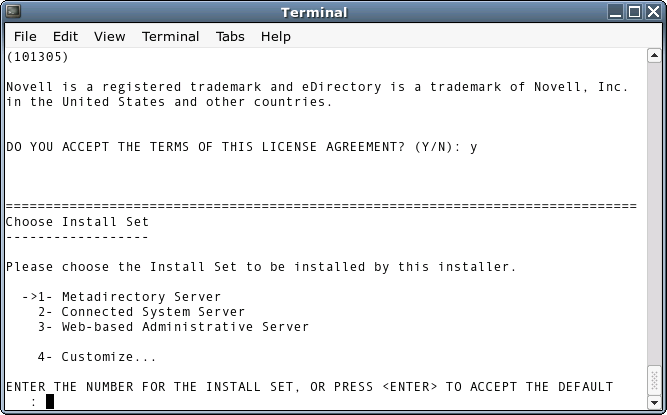Open the Terminal menu
The width and height of the screenshot is (667, 415).
click(x=170, y=37)
